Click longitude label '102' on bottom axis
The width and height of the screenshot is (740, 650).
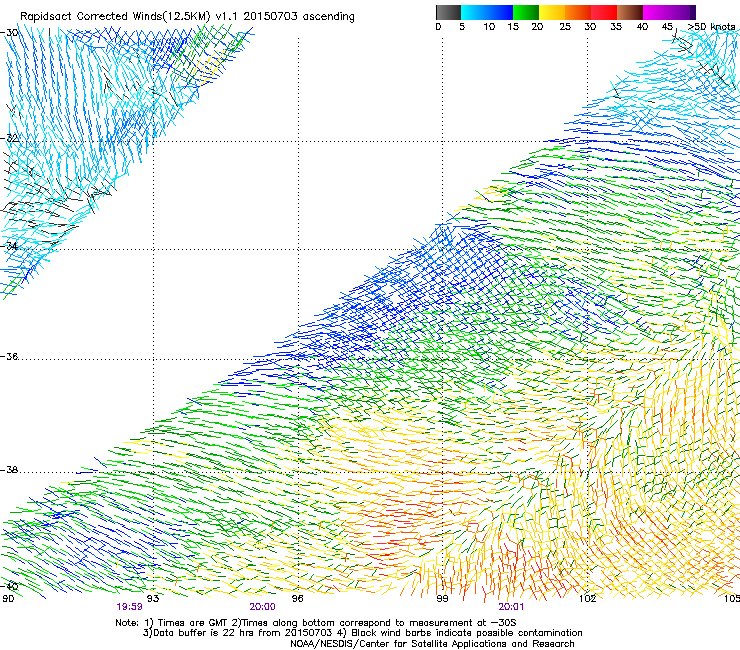click(587, 599)
